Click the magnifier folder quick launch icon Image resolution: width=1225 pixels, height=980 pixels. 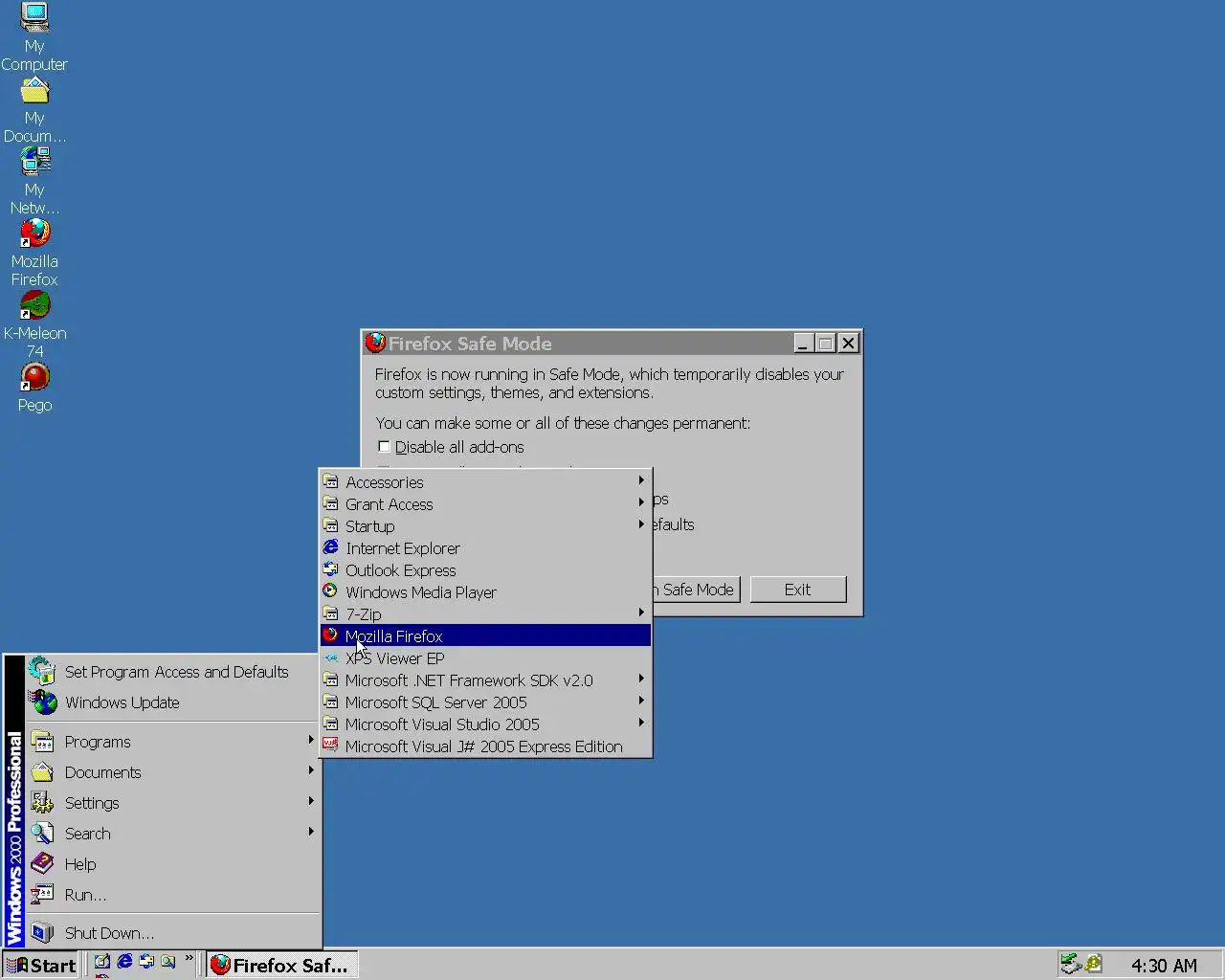168,962
